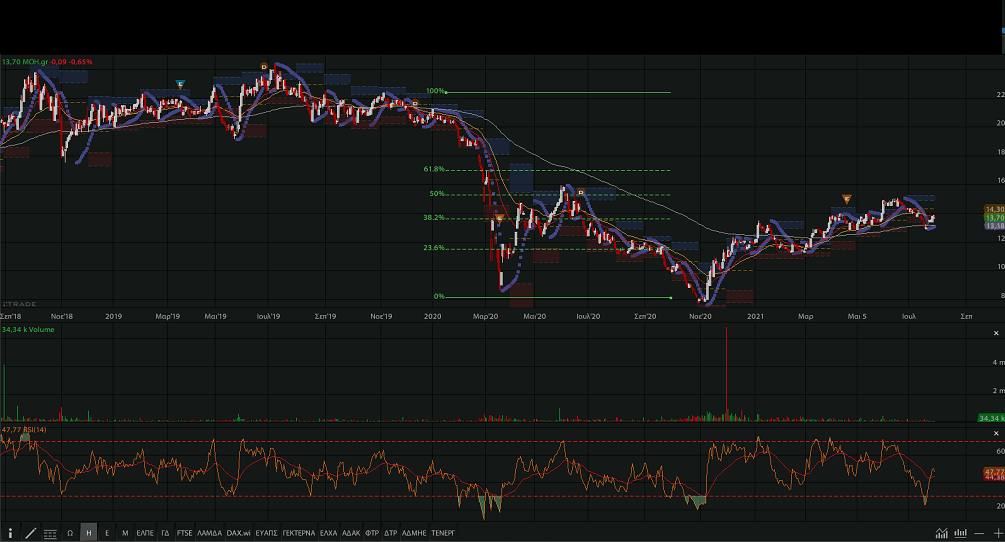This screenshot has height=542, width=1005.
Task: Switch to the DAX.wi symbol tab
Action: click(238, 534)
